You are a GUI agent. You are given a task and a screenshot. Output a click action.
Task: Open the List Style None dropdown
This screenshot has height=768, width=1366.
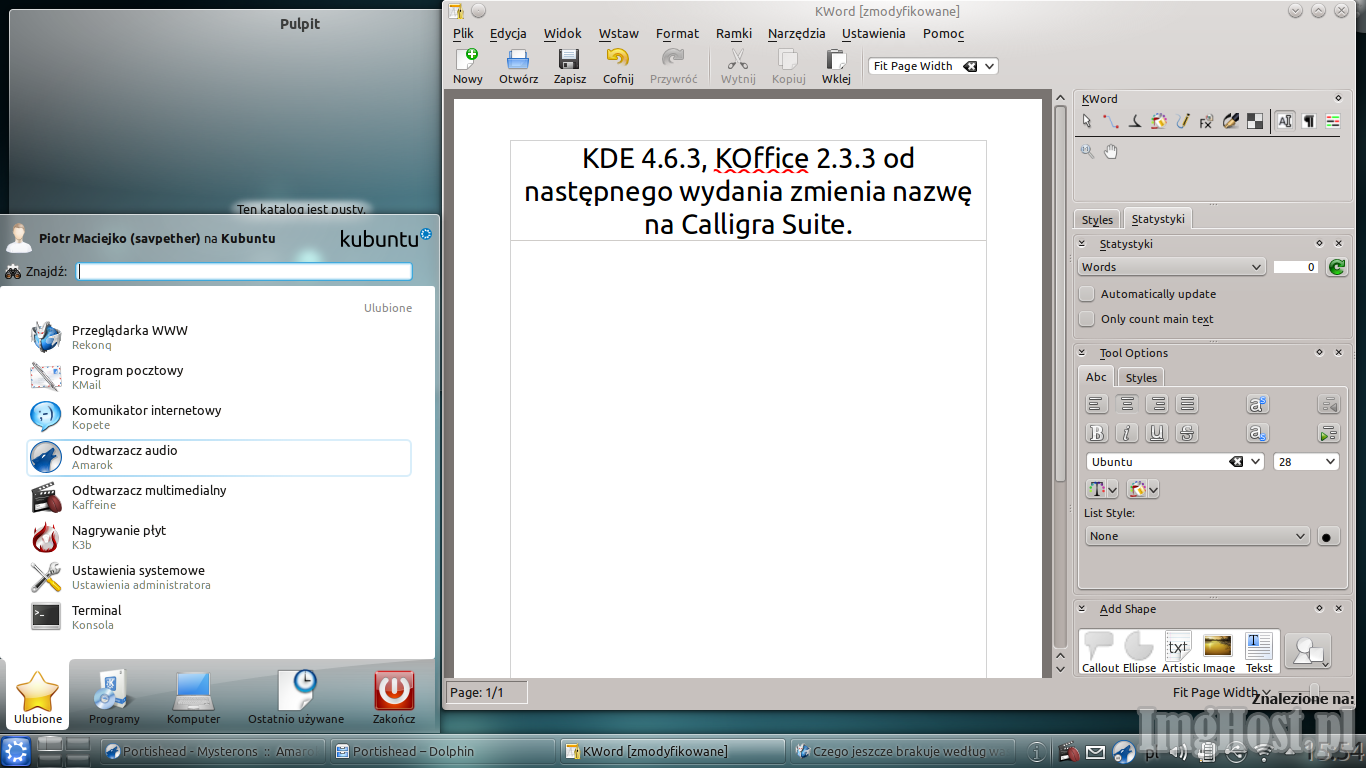coord(1197,536)
